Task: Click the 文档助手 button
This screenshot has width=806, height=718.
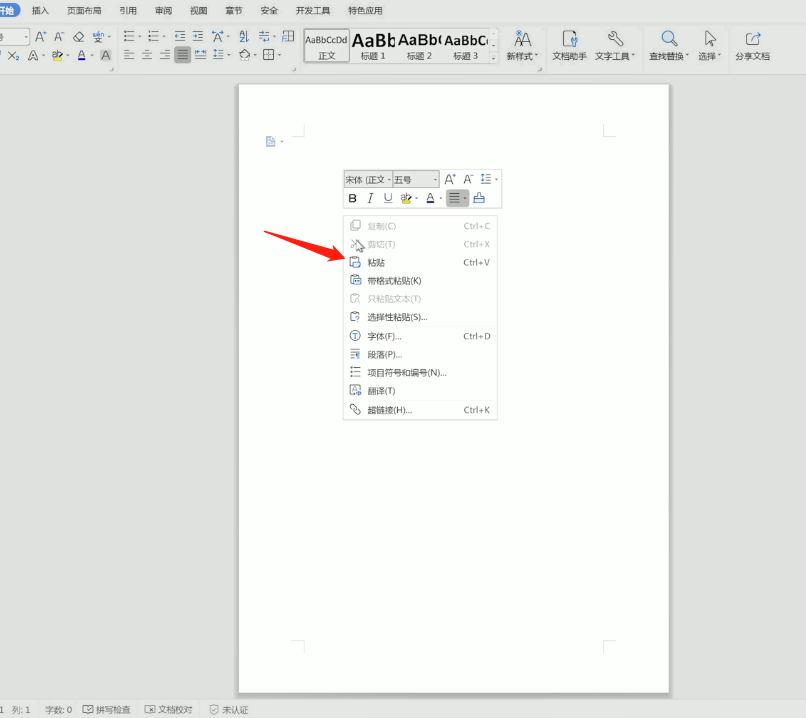Action: coord(570,45)
